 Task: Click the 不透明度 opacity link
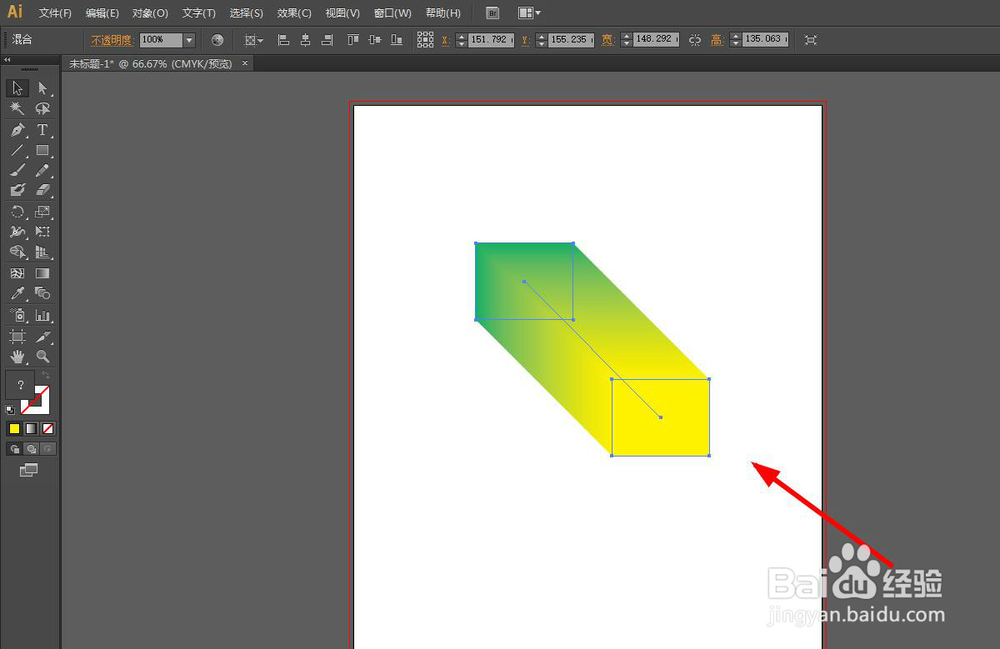point(111,40)
